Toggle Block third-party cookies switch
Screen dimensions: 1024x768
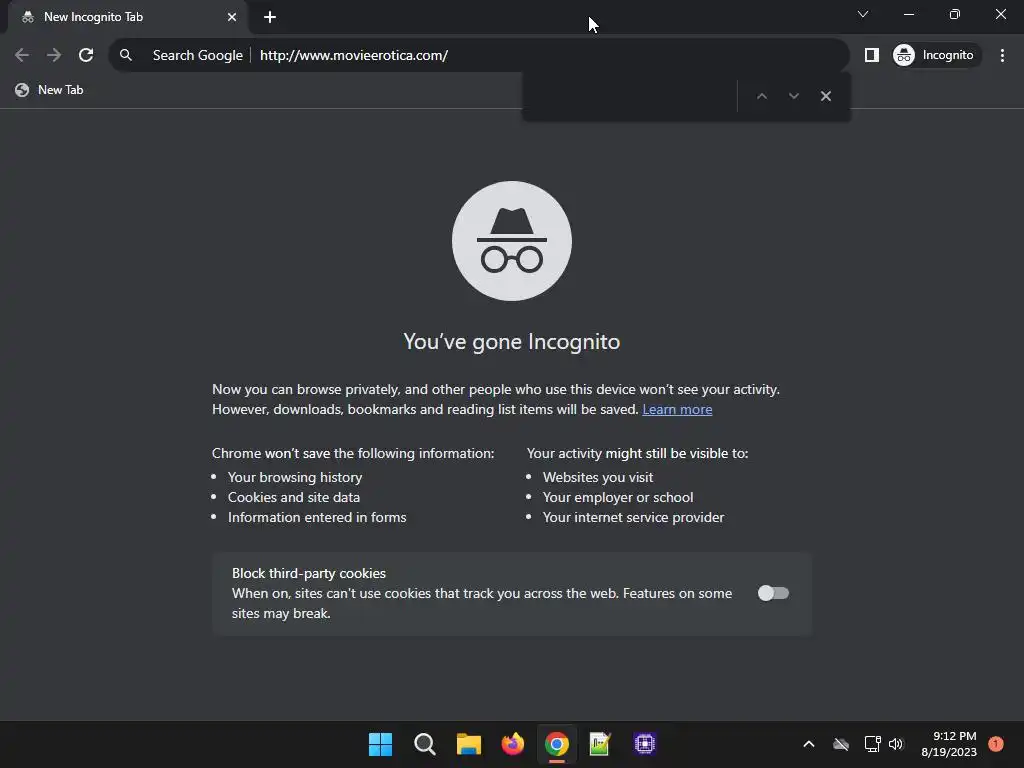point(773,593)
